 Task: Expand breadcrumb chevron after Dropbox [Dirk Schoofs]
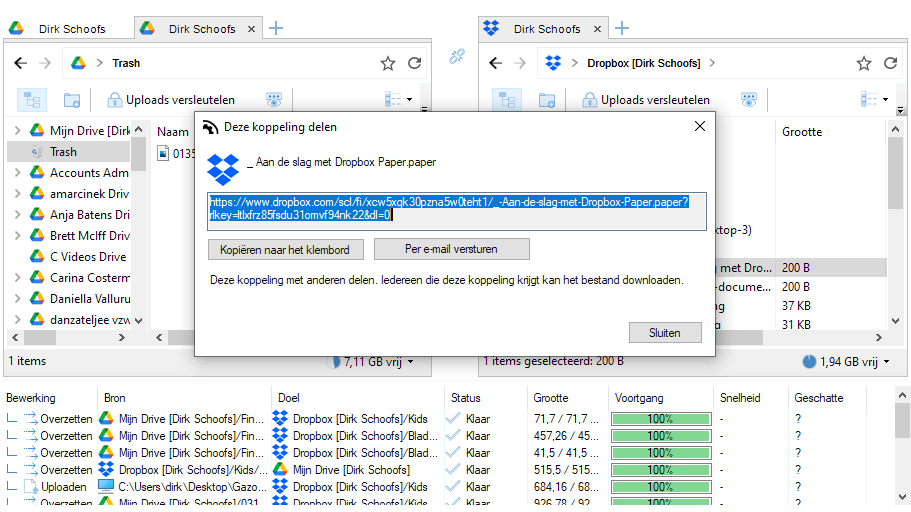click(x=712, y=63)
